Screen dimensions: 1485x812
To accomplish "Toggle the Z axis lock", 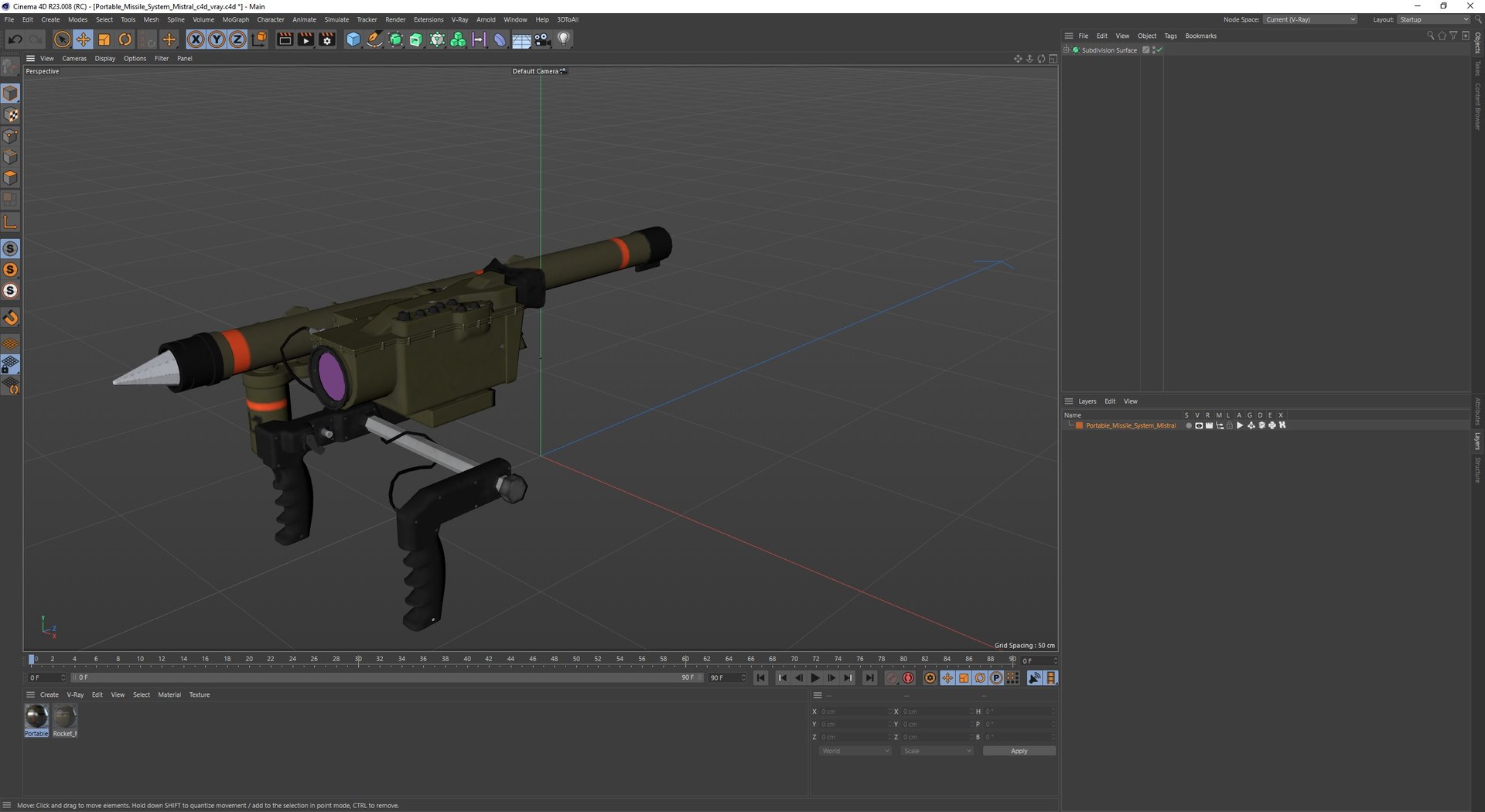I will (x=237, y=39).
